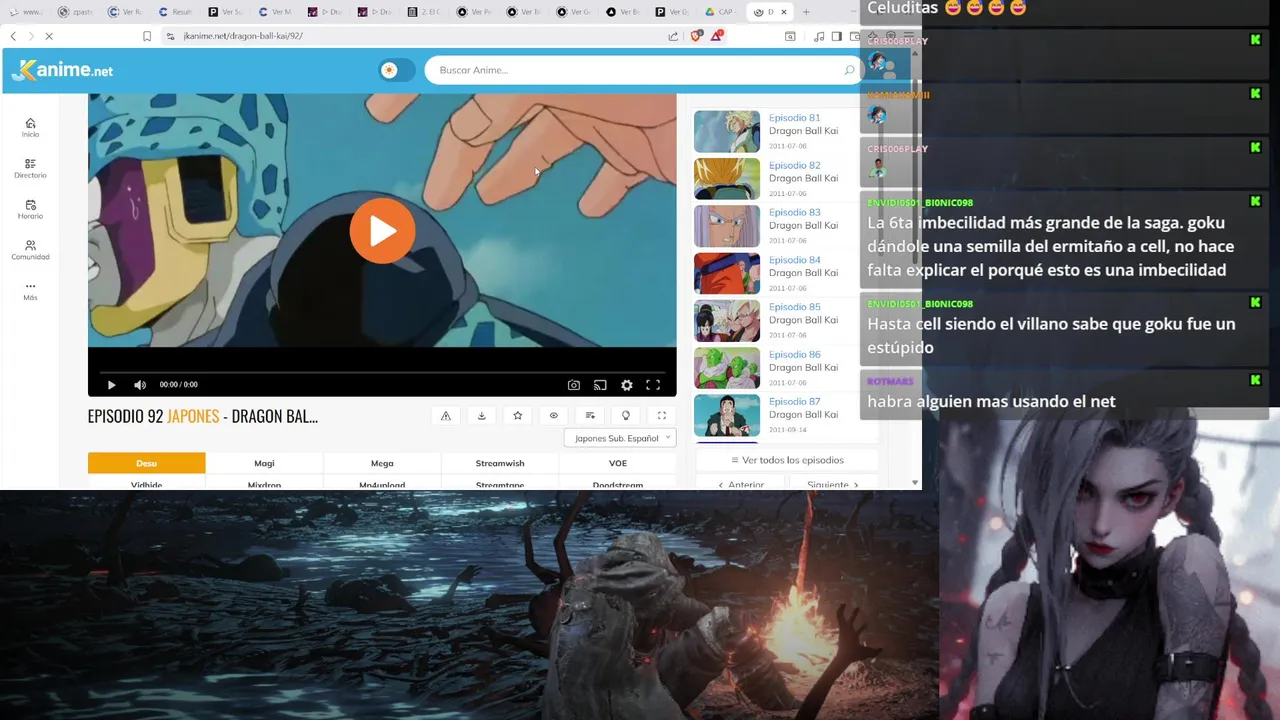Go to Inicio in the sidebar

[x=30, y=127]
